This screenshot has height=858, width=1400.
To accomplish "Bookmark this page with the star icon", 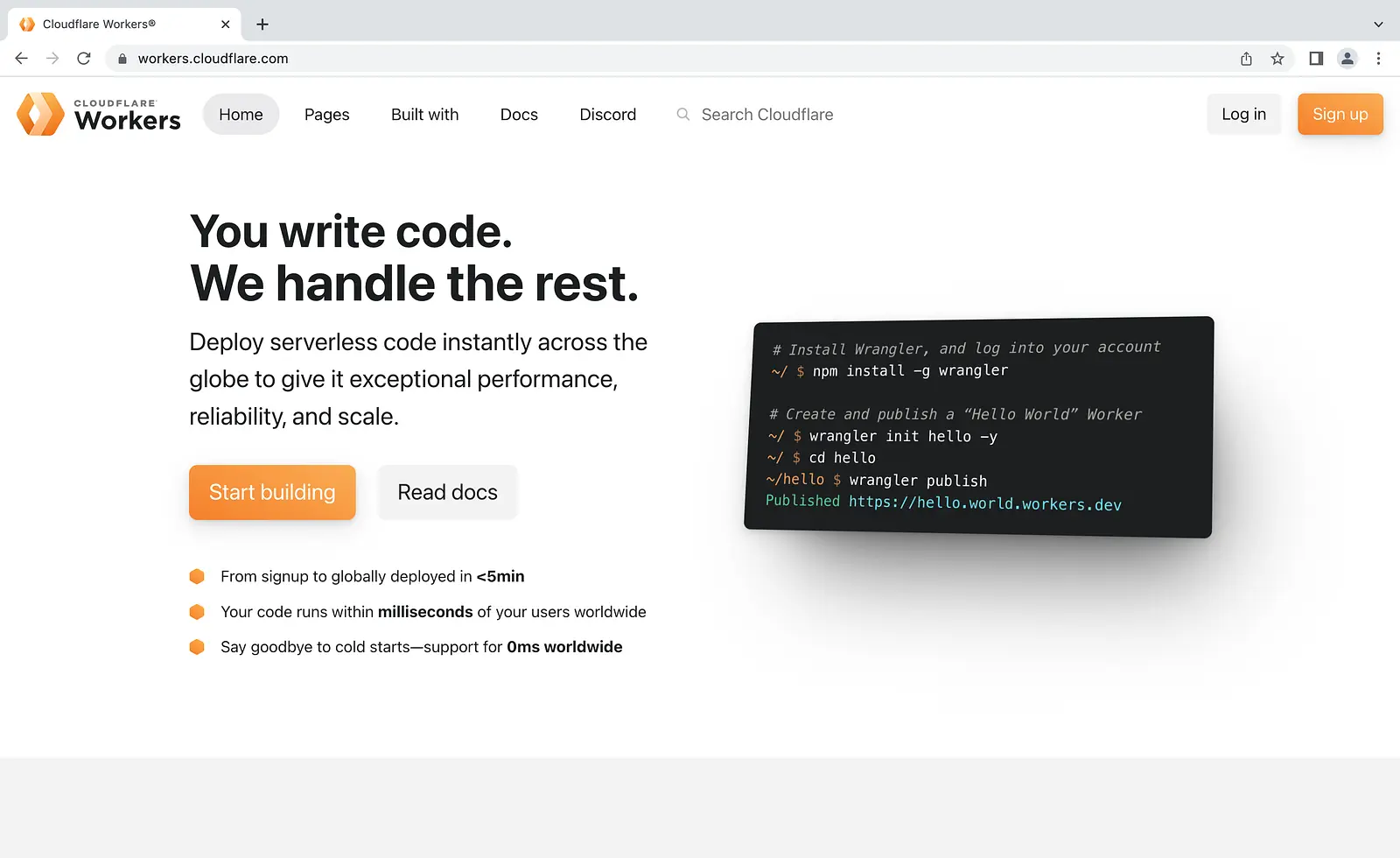I will [1277, 59].
